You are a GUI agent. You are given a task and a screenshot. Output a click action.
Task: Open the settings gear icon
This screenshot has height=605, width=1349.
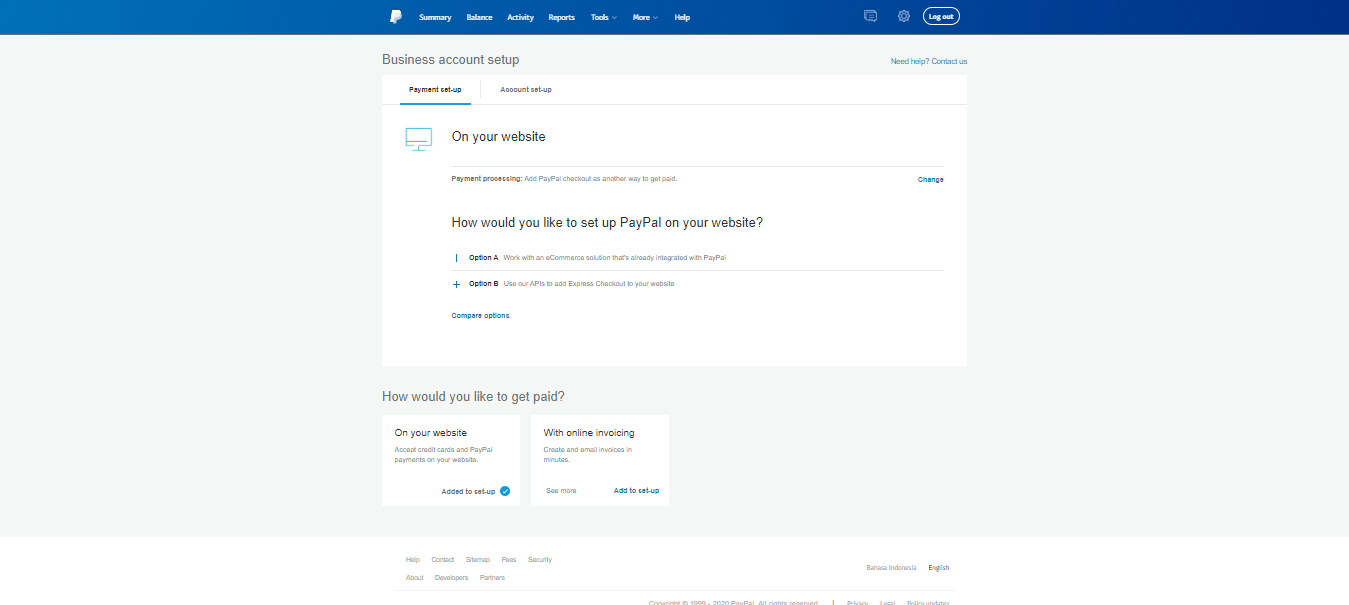point(904,16)
